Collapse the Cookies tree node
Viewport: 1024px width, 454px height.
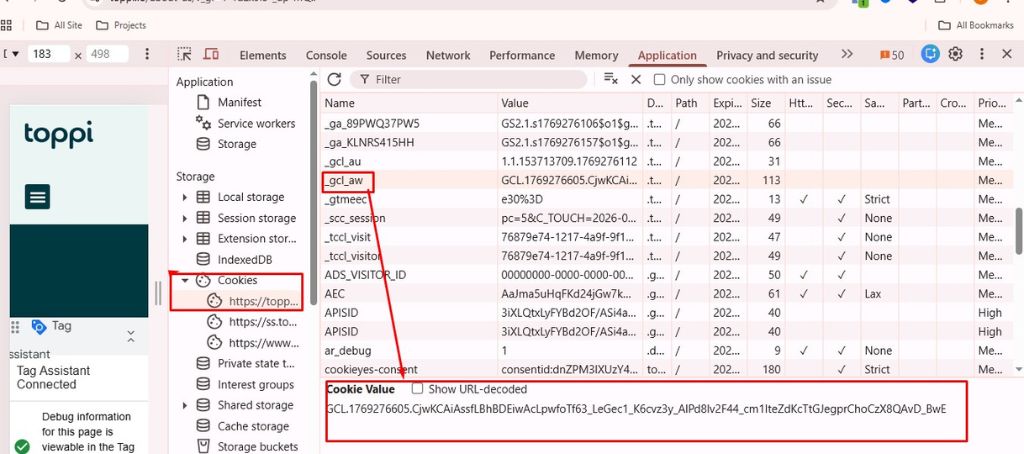pos(185,281)
